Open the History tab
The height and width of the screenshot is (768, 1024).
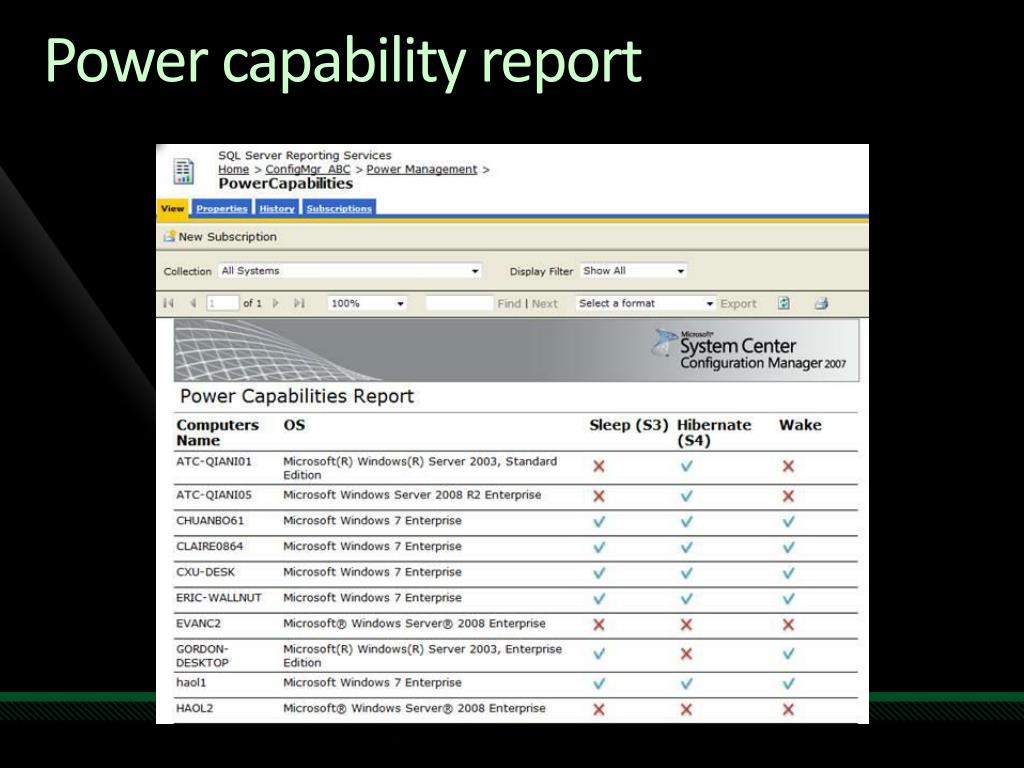coord(277,208)
